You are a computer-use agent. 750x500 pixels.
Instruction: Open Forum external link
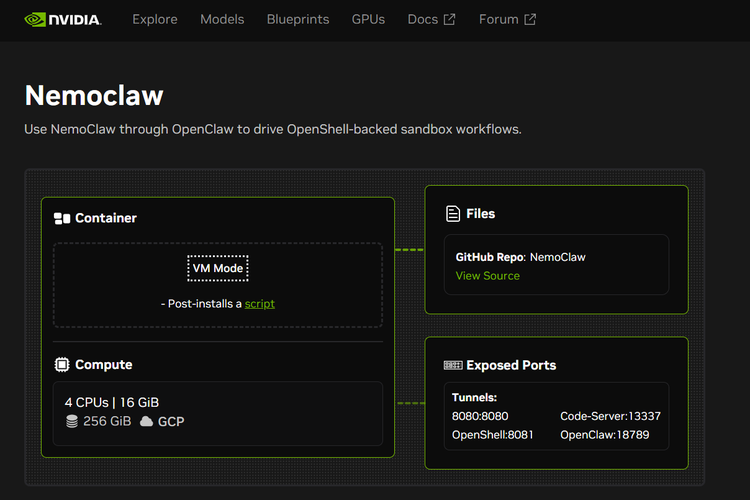click(x=507, y=19)
